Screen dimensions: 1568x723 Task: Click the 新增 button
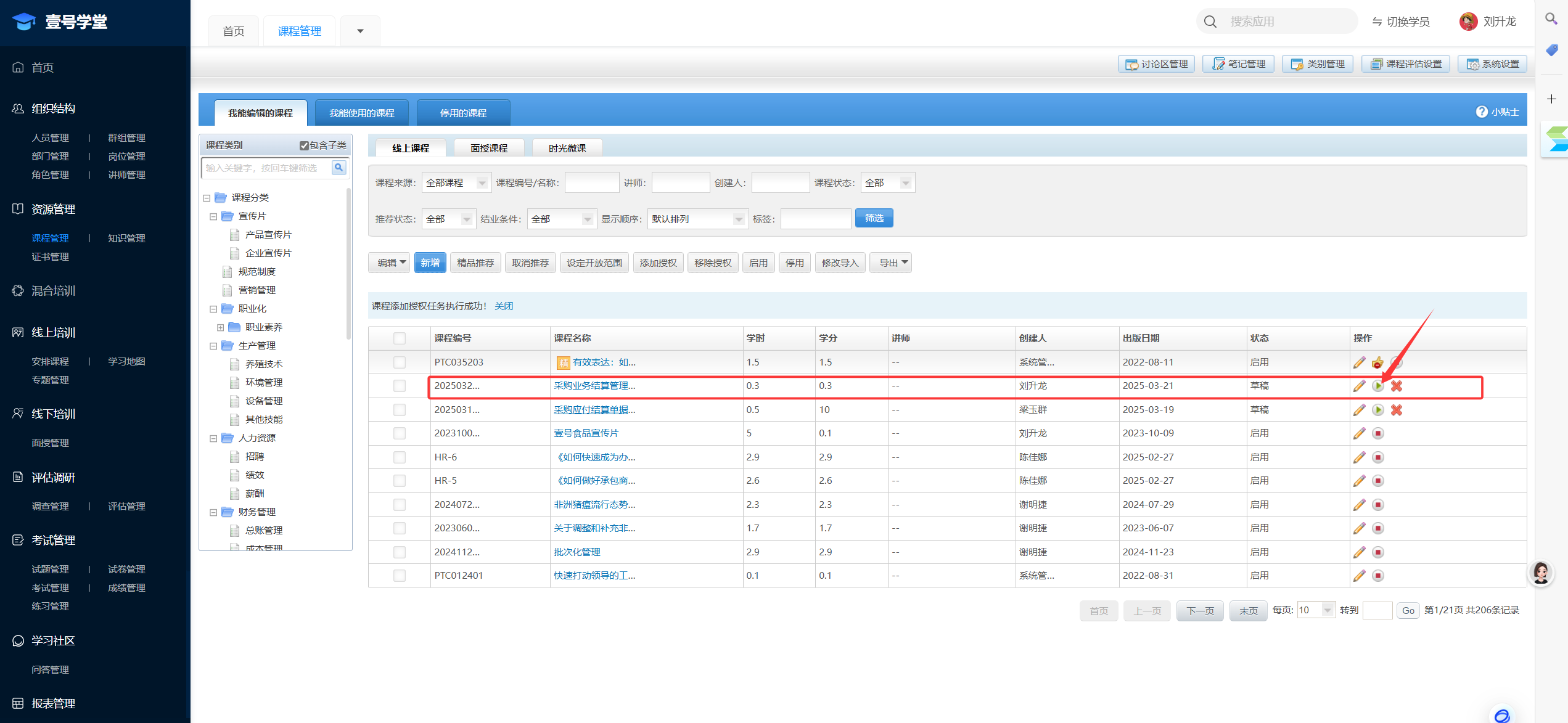coord(430,263)
